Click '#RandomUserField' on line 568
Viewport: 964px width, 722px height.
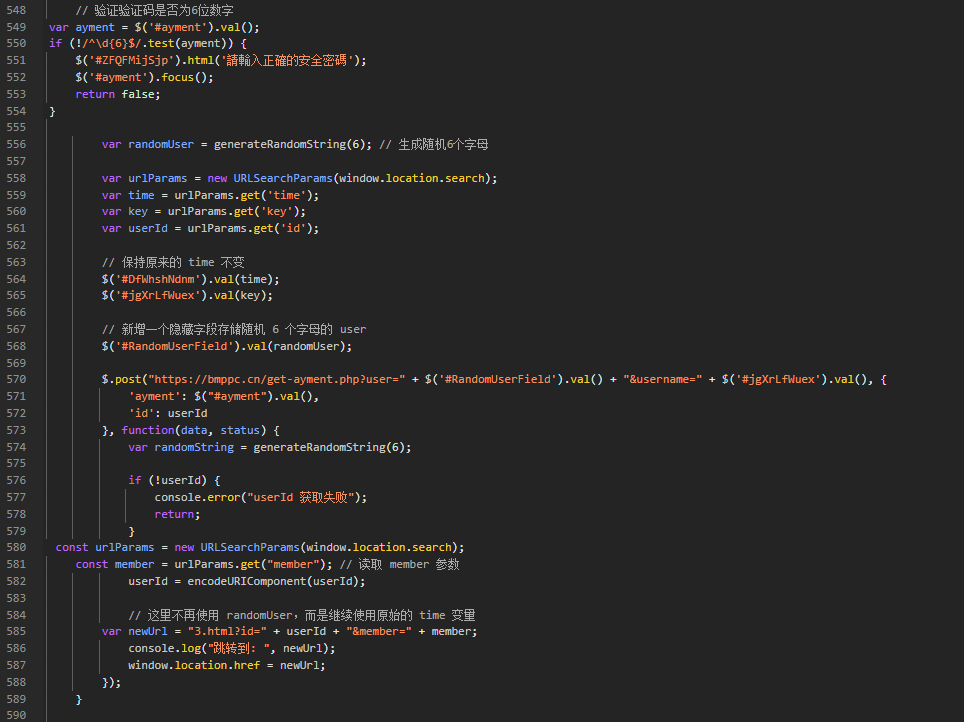pyautogui.click(x=175, y=346)
